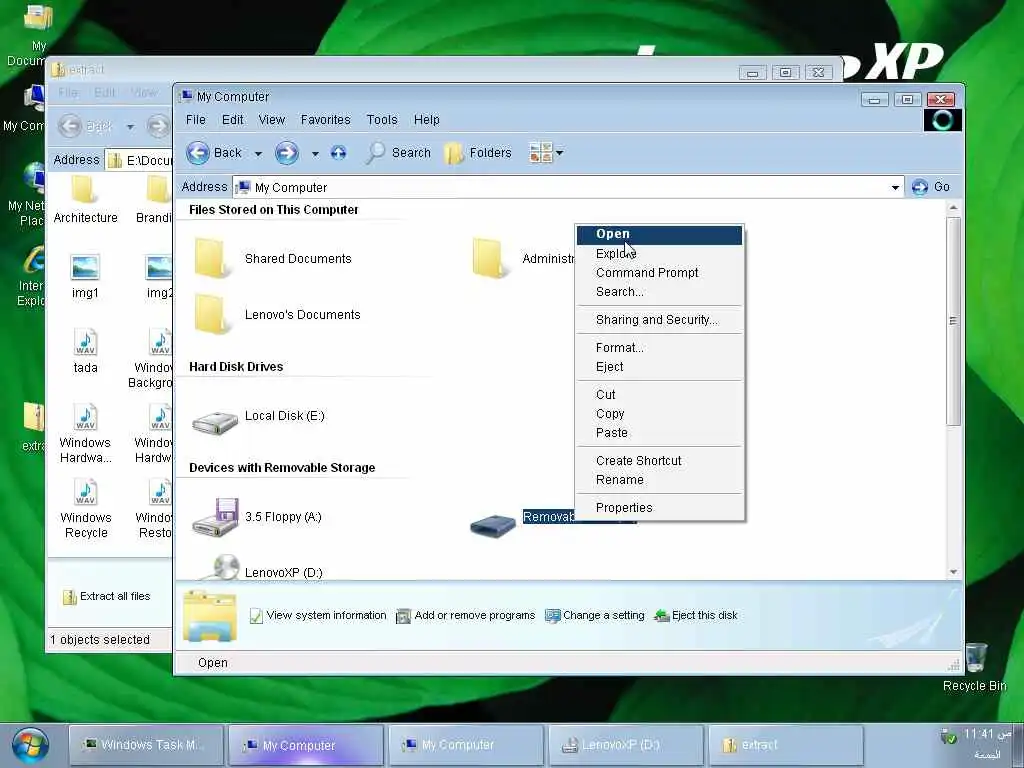The width and height of the screenshot is (1024, 768).
Task: Click View system information link
Action: (318, 616)
